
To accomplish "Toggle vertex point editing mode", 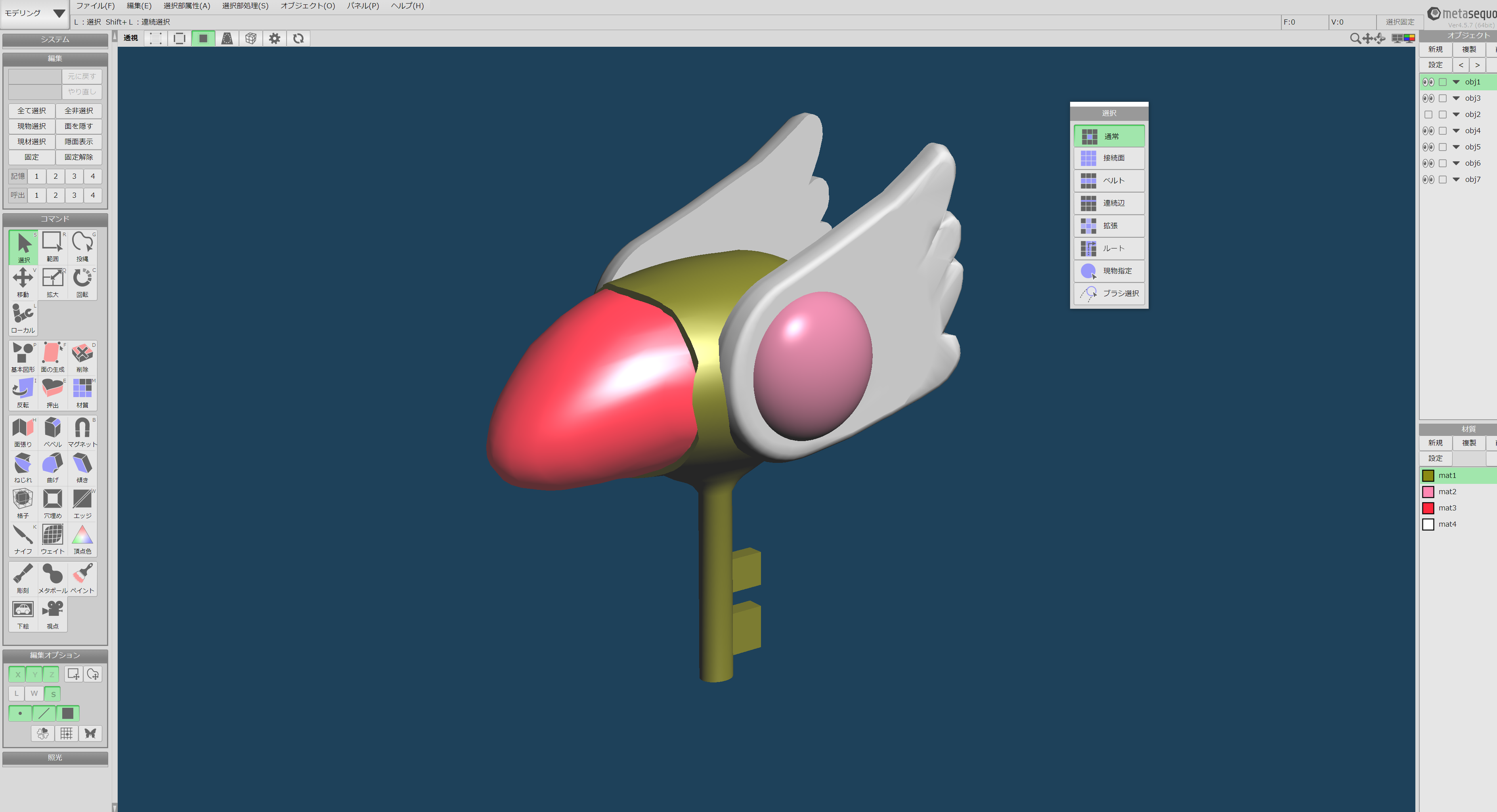I will click(20, 713).
